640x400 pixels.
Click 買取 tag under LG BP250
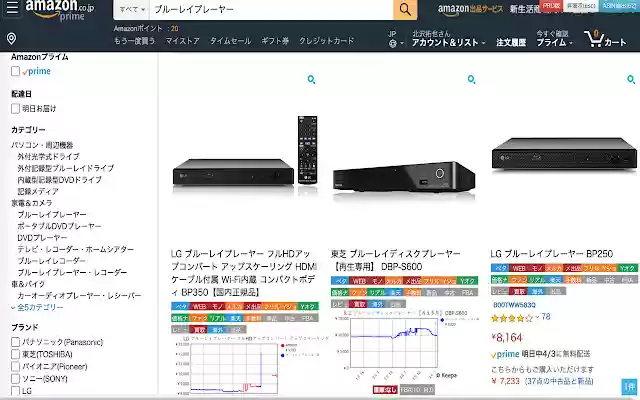tap(519, 291)
